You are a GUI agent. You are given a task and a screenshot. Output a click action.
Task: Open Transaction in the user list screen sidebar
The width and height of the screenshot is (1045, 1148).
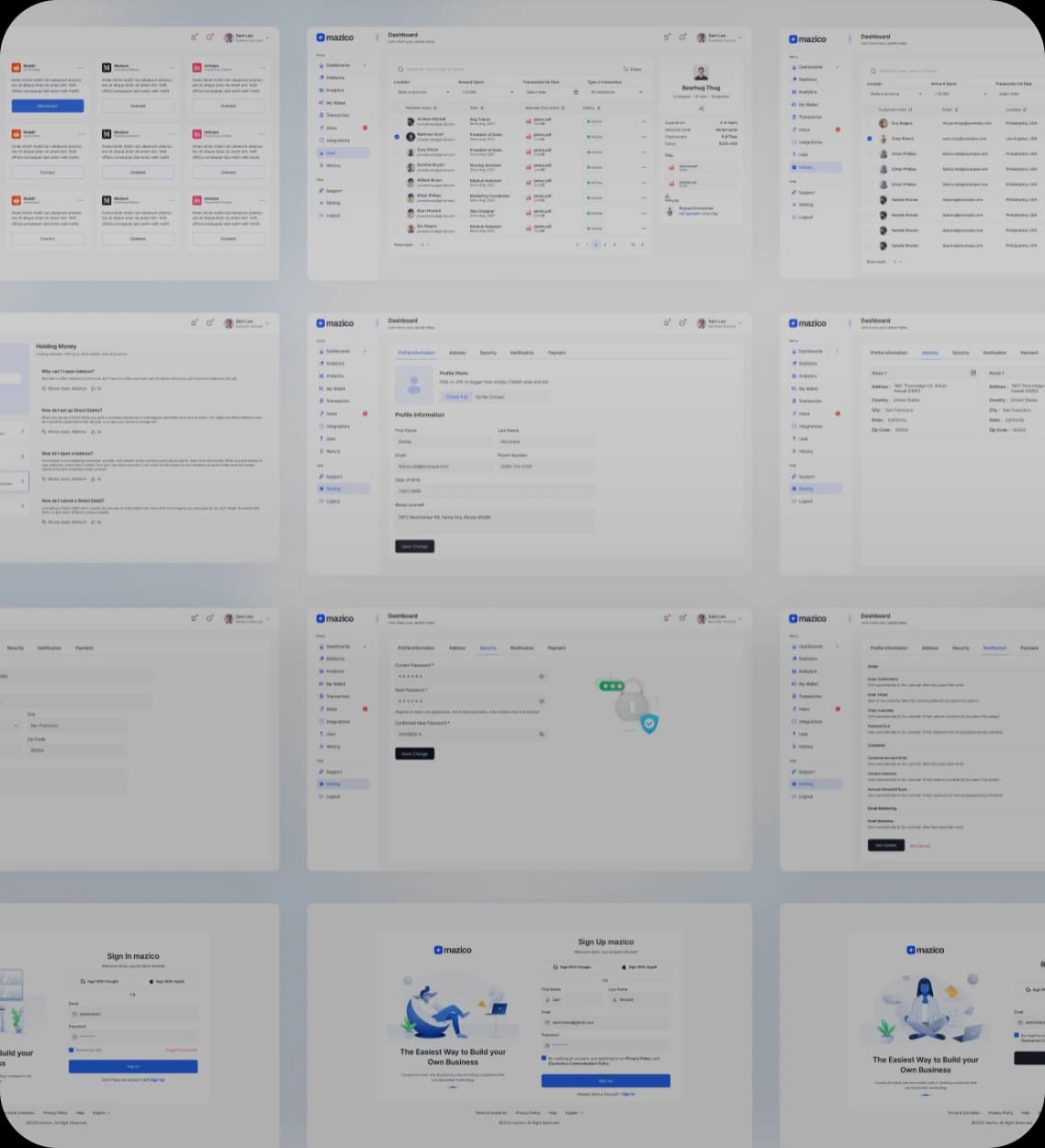pos(334,116)
